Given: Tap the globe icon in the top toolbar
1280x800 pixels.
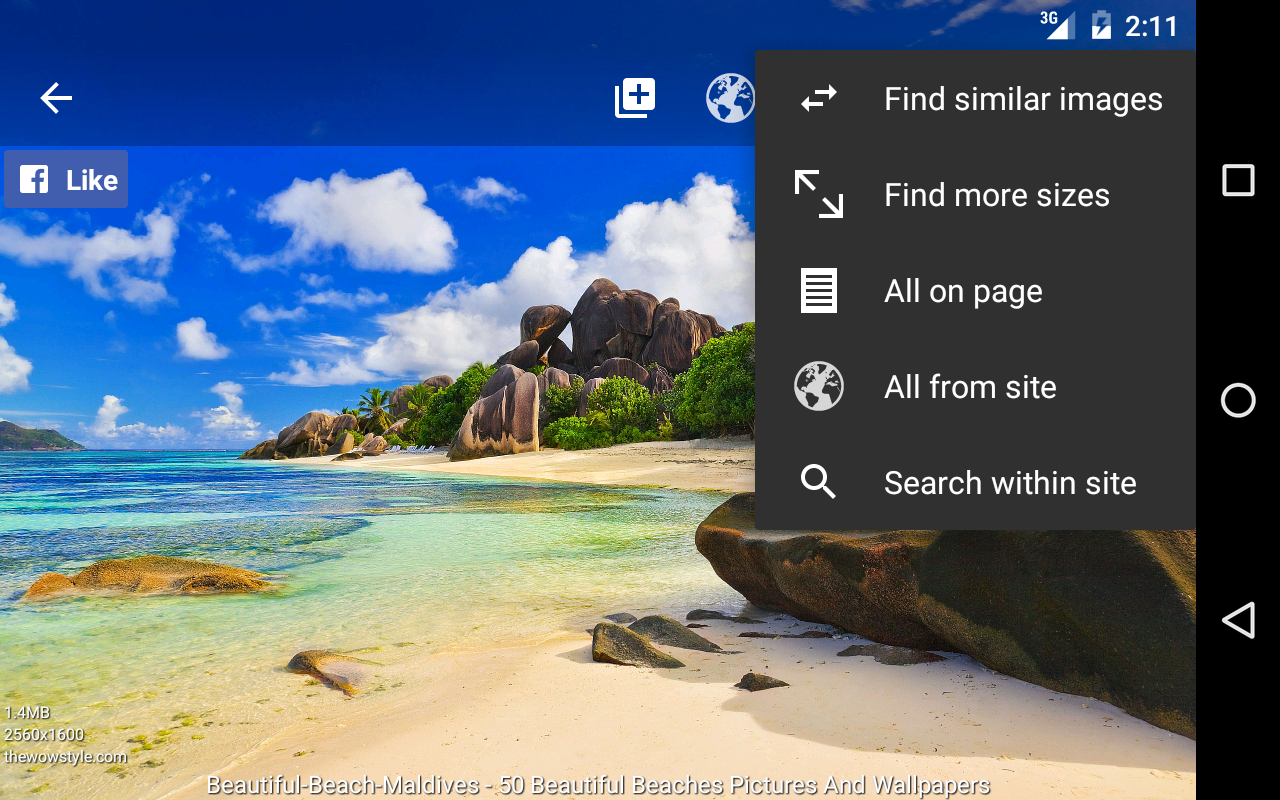Looking at the screenshot, I should 730,98.
